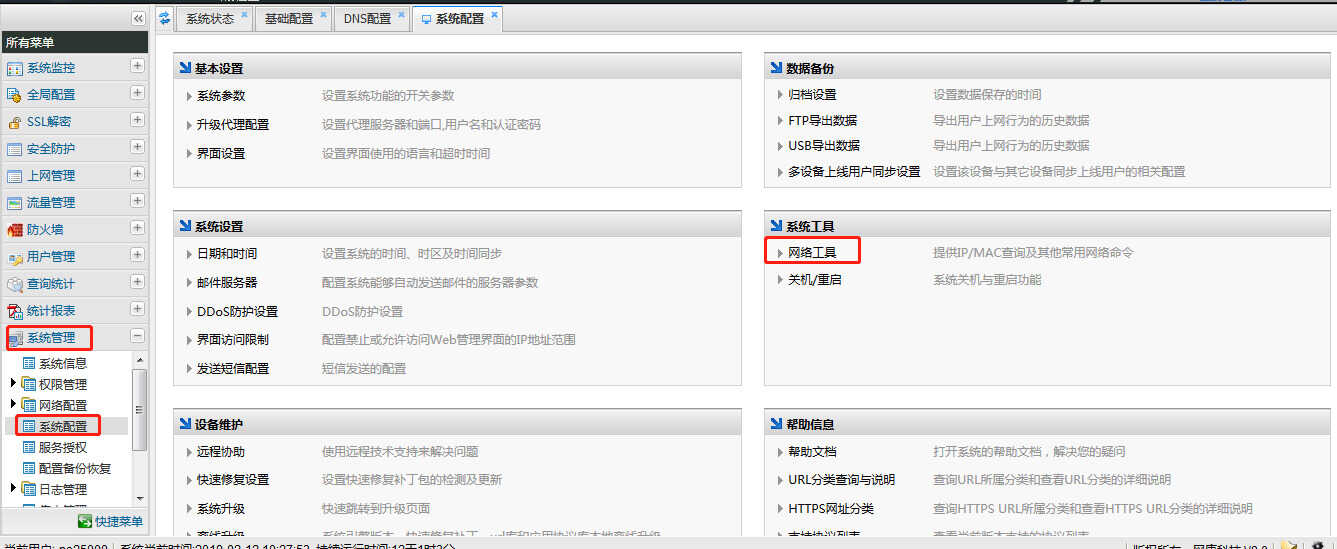Image resolution: width=1337 pixels, height=549 pixels.
Task: Open 系统管理 in the left menu
Action: (51, 338)
